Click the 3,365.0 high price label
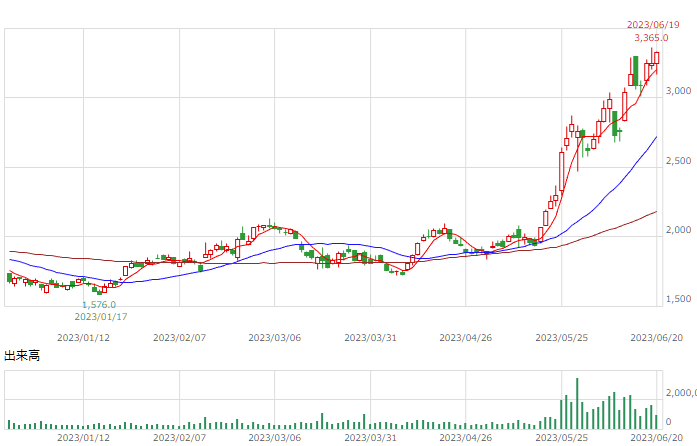The width and height of the screenshot is (697, 446). tap(651, 38)
